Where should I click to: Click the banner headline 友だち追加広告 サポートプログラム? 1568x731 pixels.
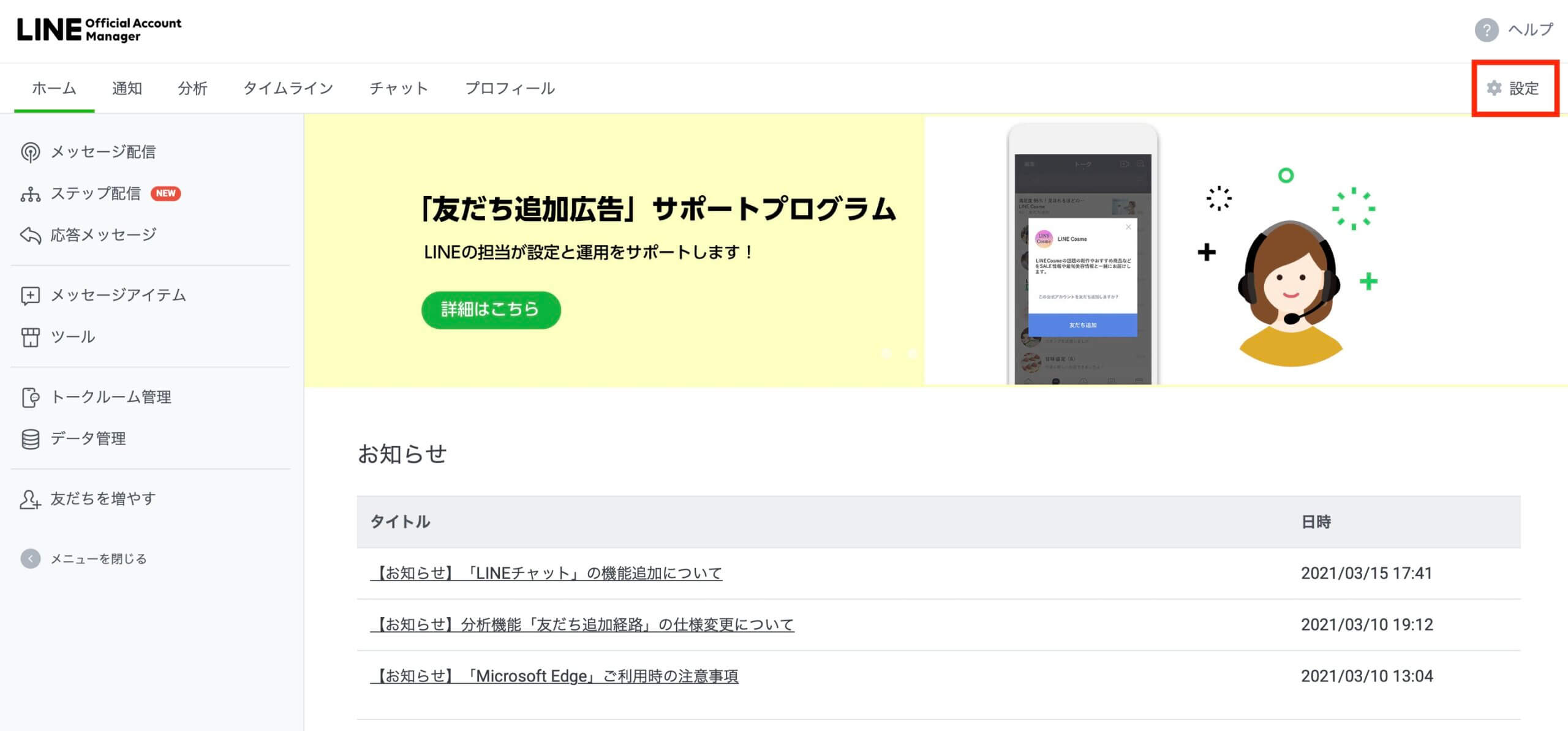click(x=658, y=209)
